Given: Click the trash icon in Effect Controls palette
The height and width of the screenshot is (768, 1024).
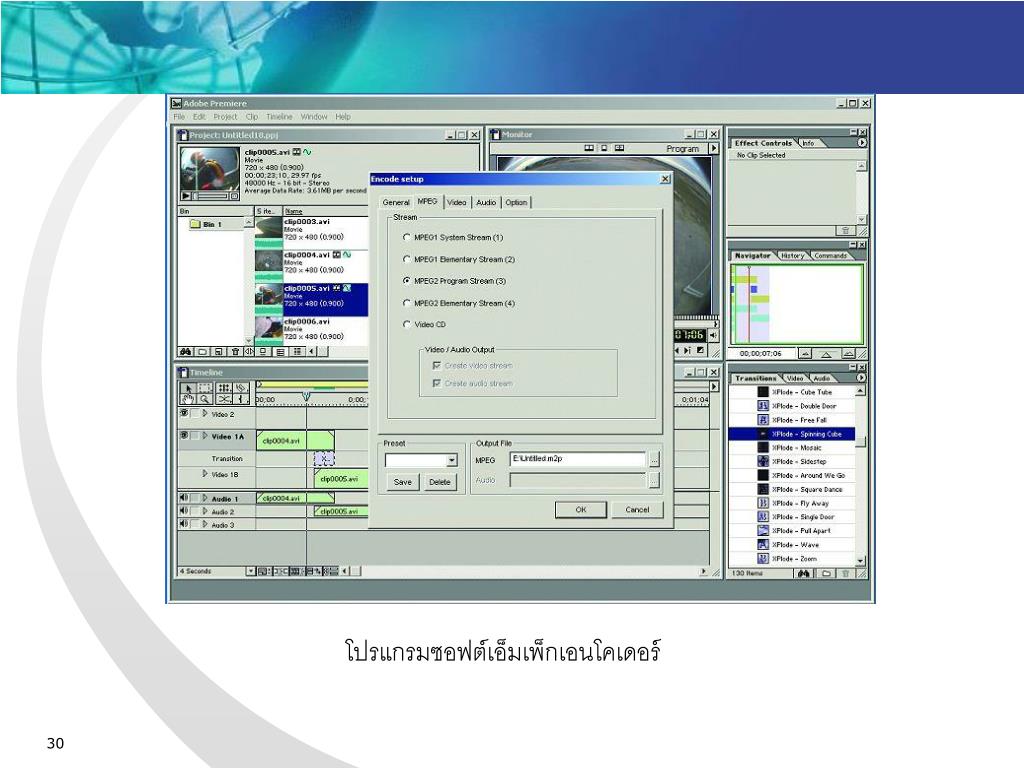Looking at the screenshot, I should [x=845, y=231].
